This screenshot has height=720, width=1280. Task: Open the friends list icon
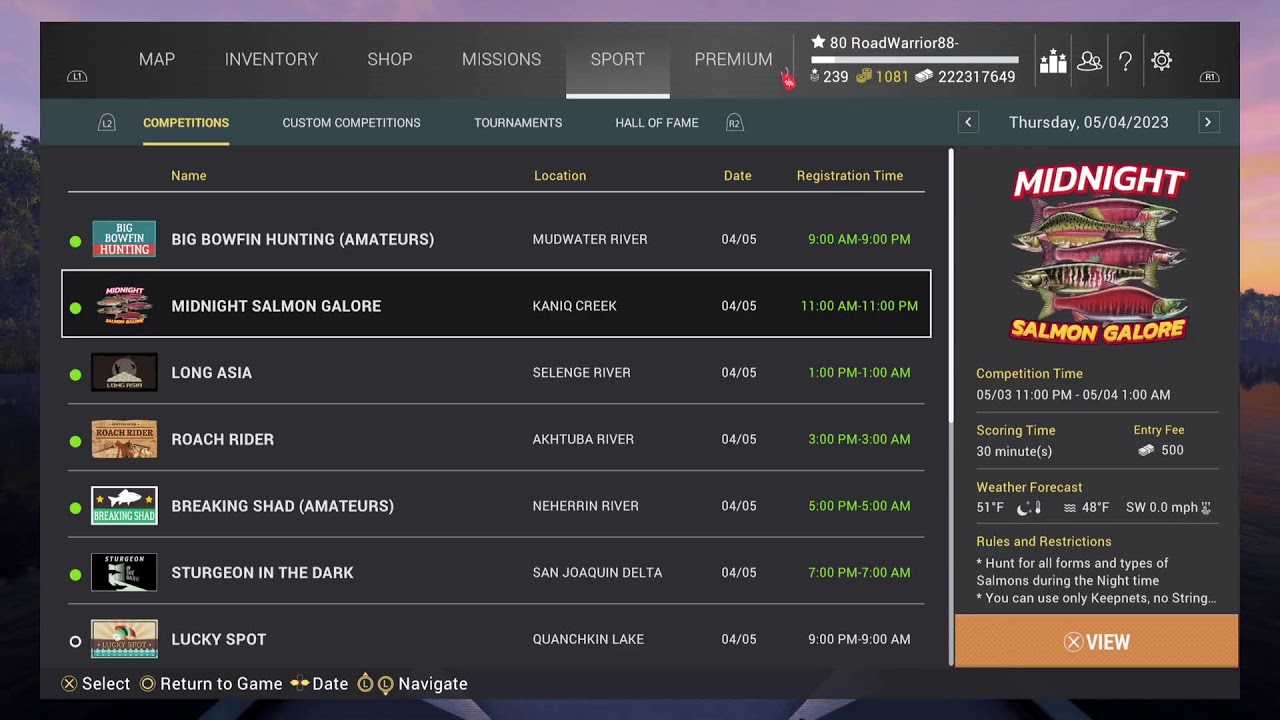coord(1090,61)
